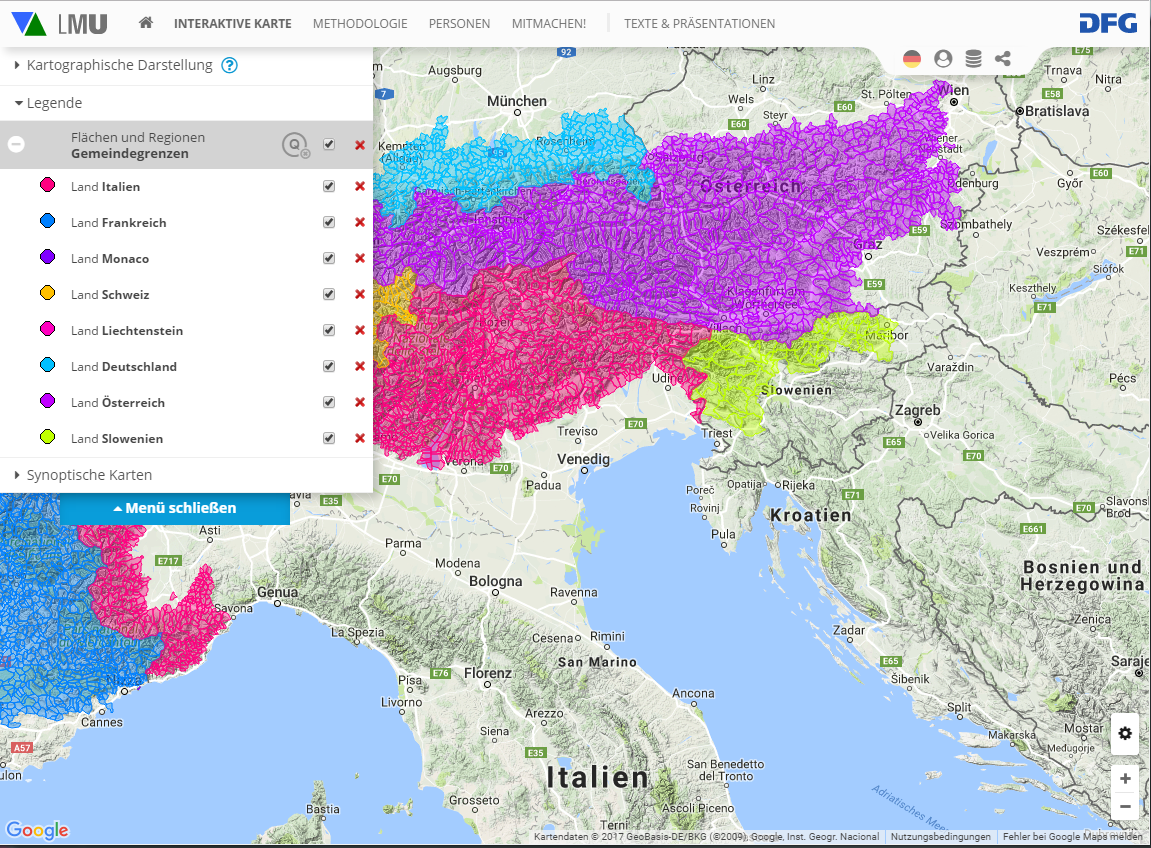
Task: Click the home icon in navigation bar
Action: click(x=146, y=23)
